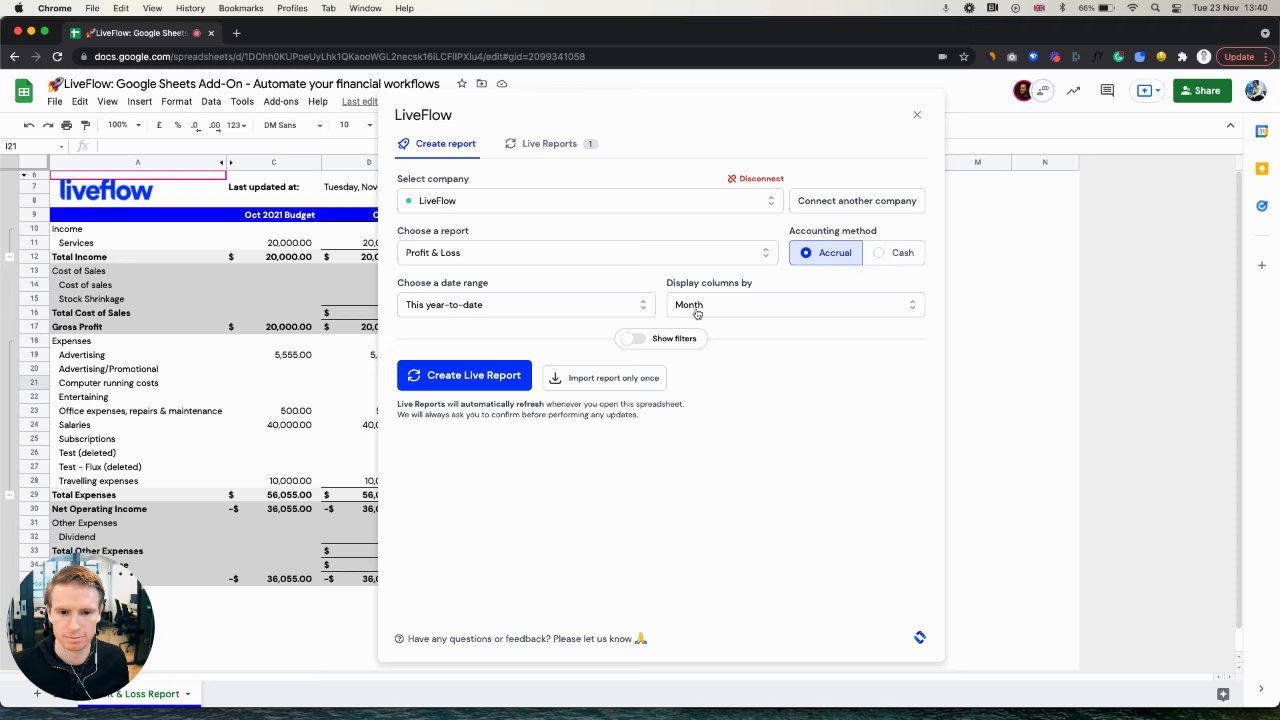
Task: Open the Google account avatar
Action: (x=1256, y=91)
